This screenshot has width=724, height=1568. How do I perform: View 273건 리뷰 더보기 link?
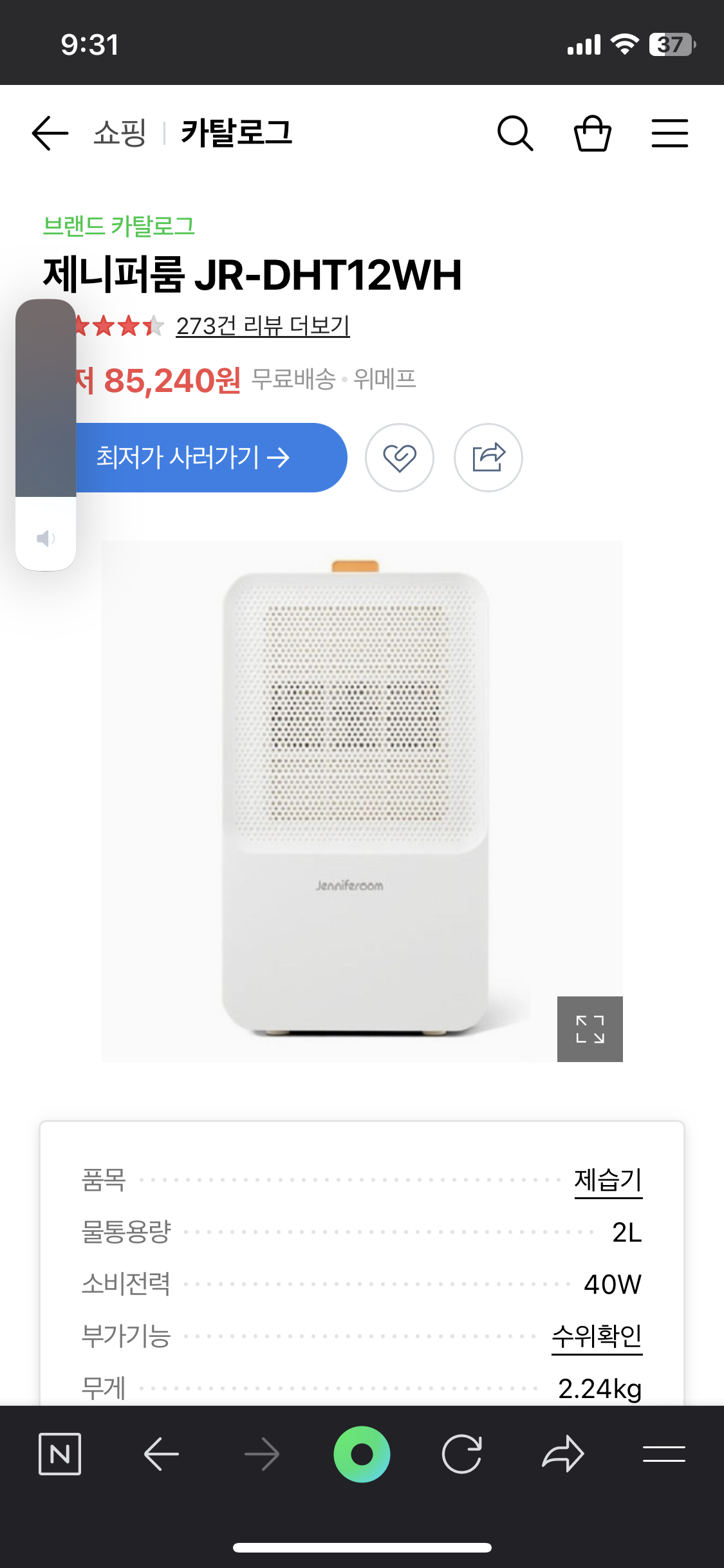(263, 326)
